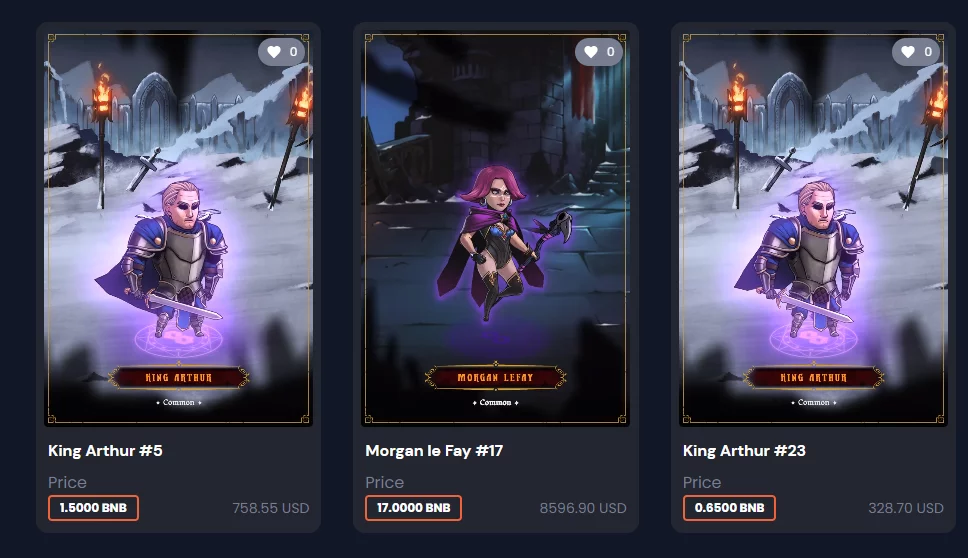Like King Arthur #5 with the heart icon
The height and width of the screenshot is (558, 968).
pos(274,52)
